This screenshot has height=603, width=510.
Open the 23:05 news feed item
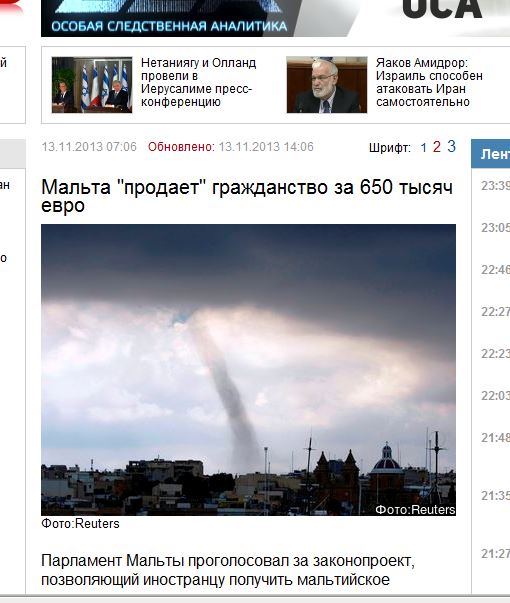point(495,228)
